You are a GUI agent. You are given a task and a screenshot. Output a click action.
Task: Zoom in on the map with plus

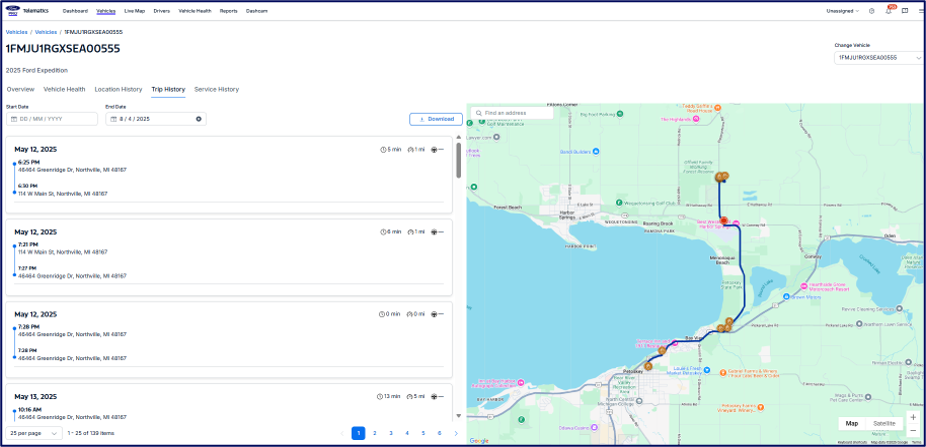pos(913,417)
